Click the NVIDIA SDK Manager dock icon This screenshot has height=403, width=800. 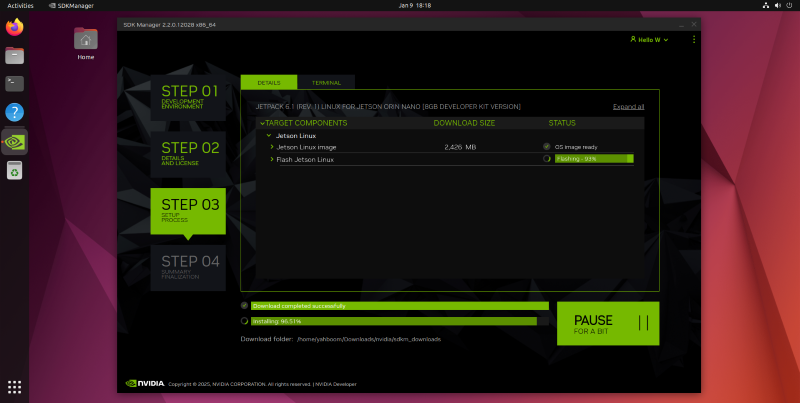tap(14, 142)
